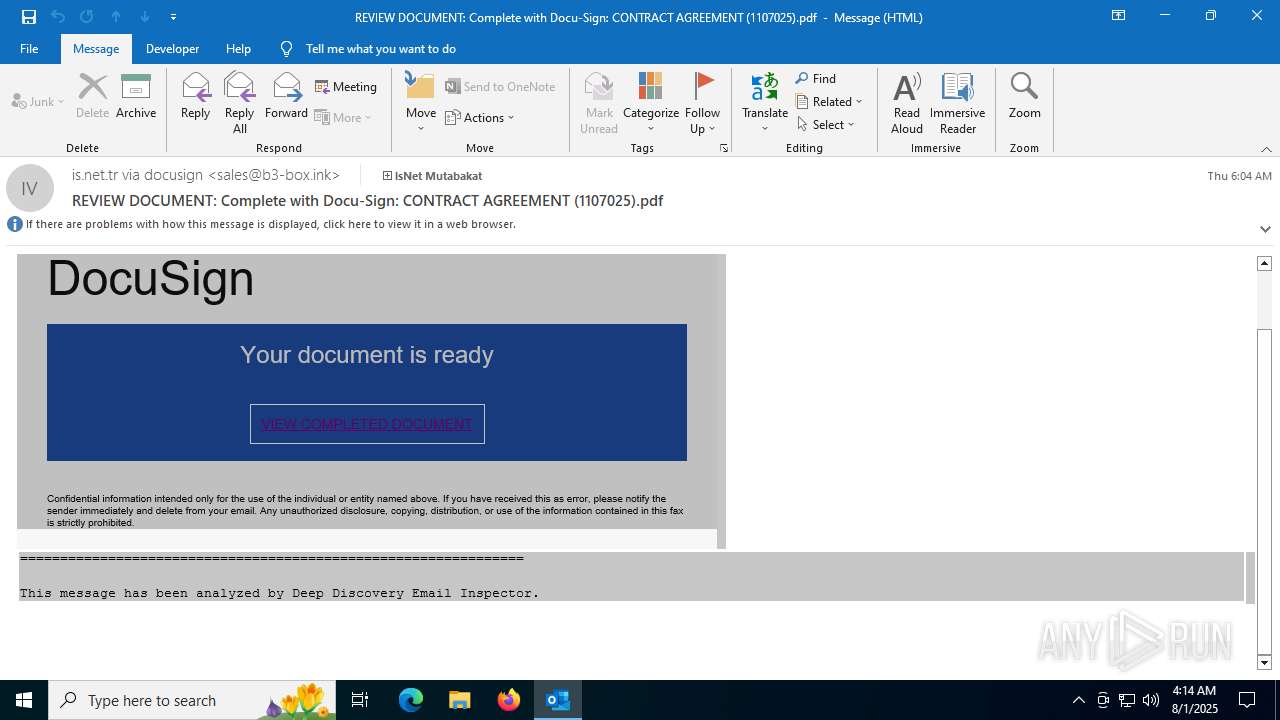
Task: Open Task View from the taskbar
Action: tap(360, 700)
